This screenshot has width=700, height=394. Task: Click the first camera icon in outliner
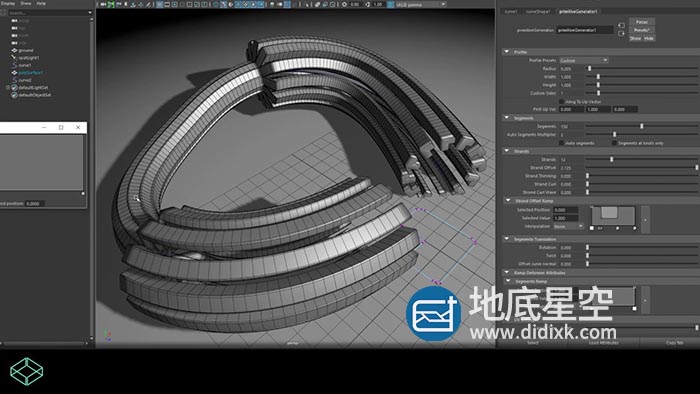[x=14, y=21]
